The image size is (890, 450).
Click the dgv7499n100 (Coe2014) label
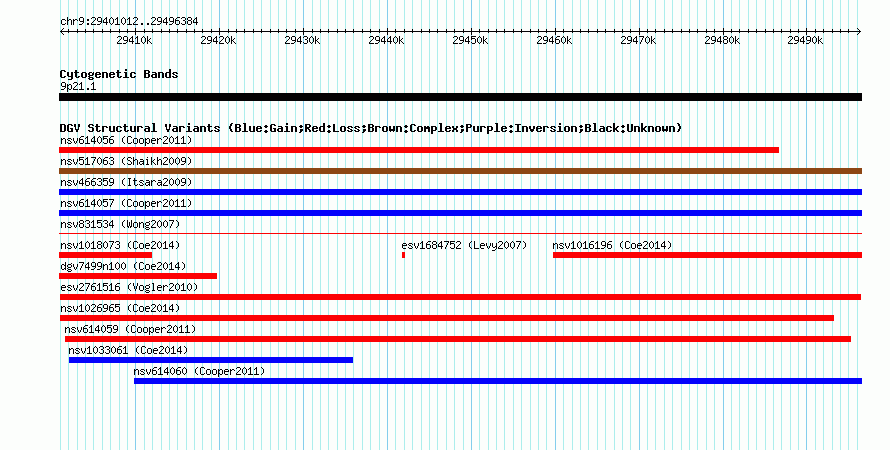click(x=123, y=266)
